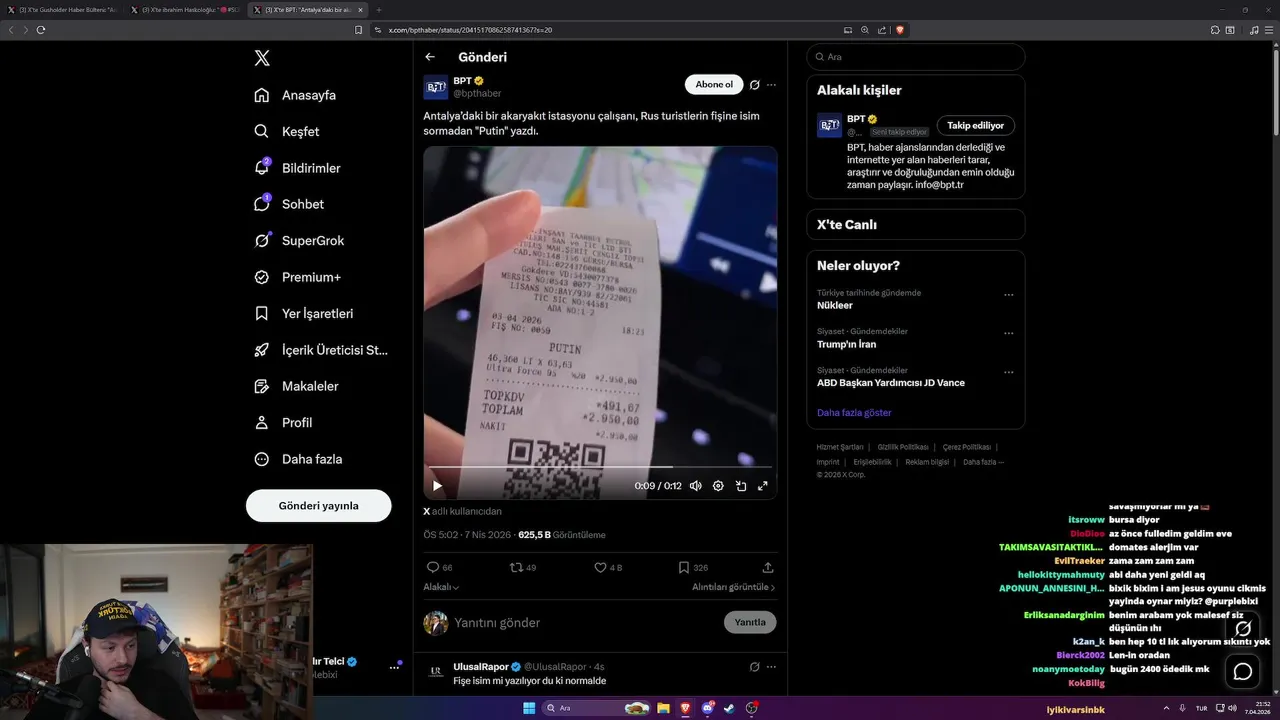This screenshot has width=1280, height=720.
Task: Open browser extensions puzzle icon
Action: click(1214, 30)
